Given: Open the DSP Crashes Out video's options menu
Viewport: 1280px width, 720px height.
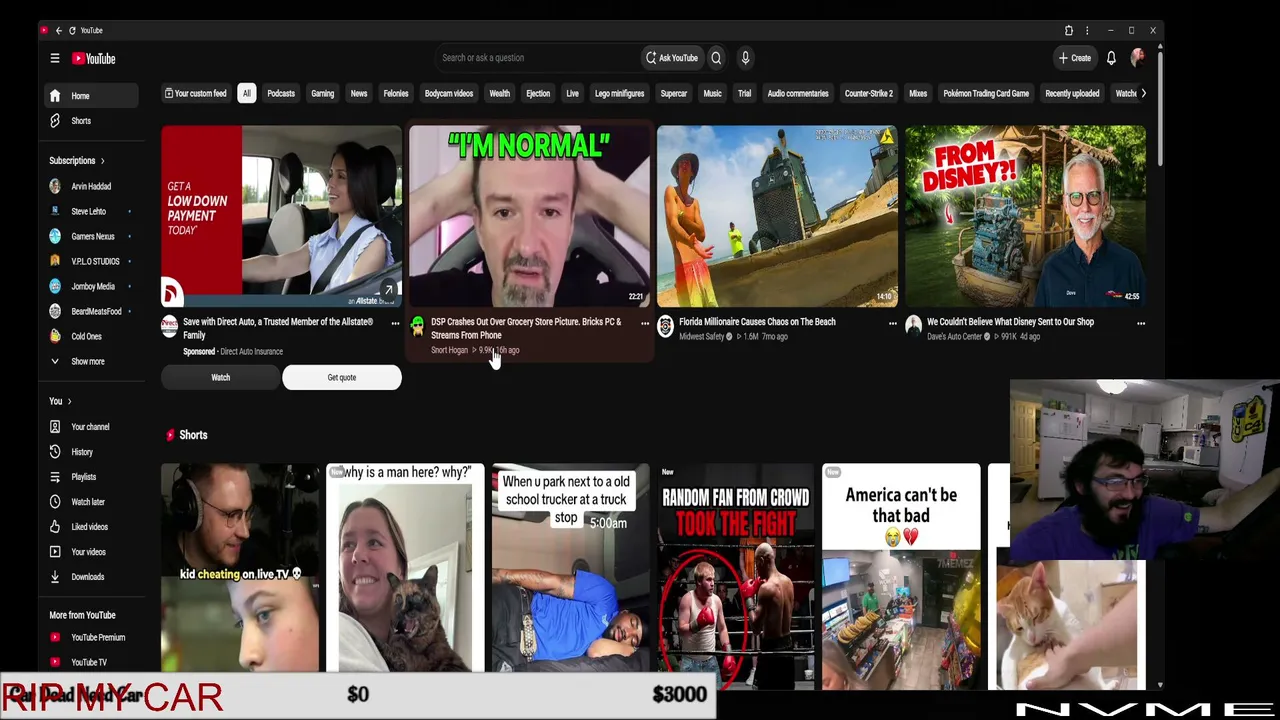Looking at the screenshot, I should point(644,323).
